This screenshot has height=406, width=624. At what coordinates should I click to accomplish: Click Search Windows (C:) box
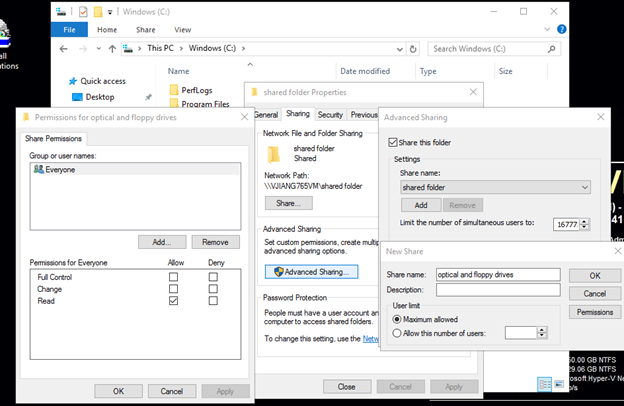click(494, 49)
